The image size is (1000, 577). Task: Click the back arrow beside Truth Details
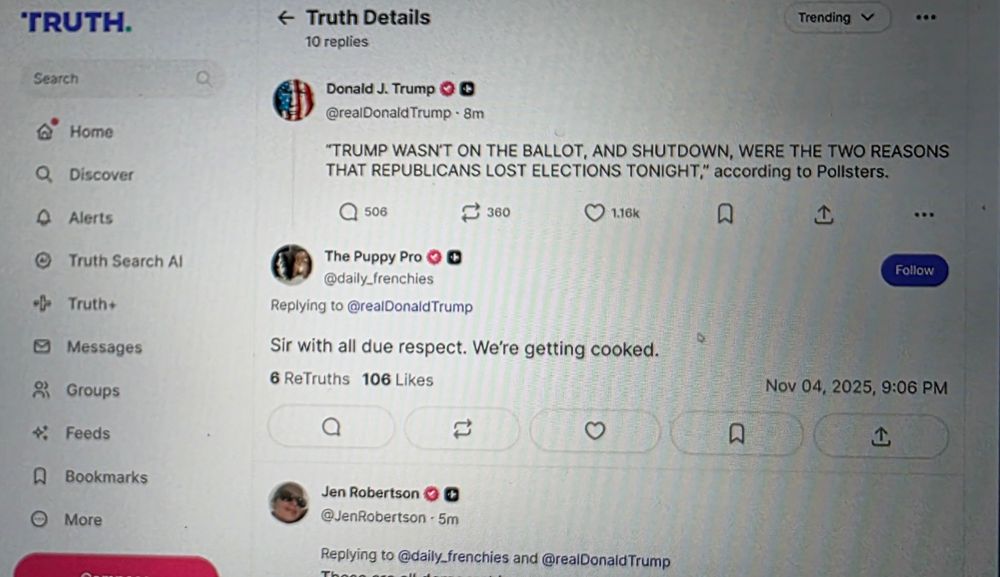[286, 18]
